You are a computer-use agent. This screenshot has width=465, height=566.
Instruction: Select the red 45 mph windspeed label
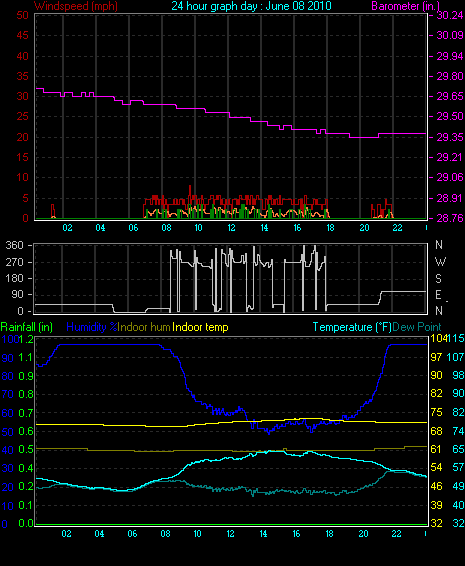click(x=22, y=35)
